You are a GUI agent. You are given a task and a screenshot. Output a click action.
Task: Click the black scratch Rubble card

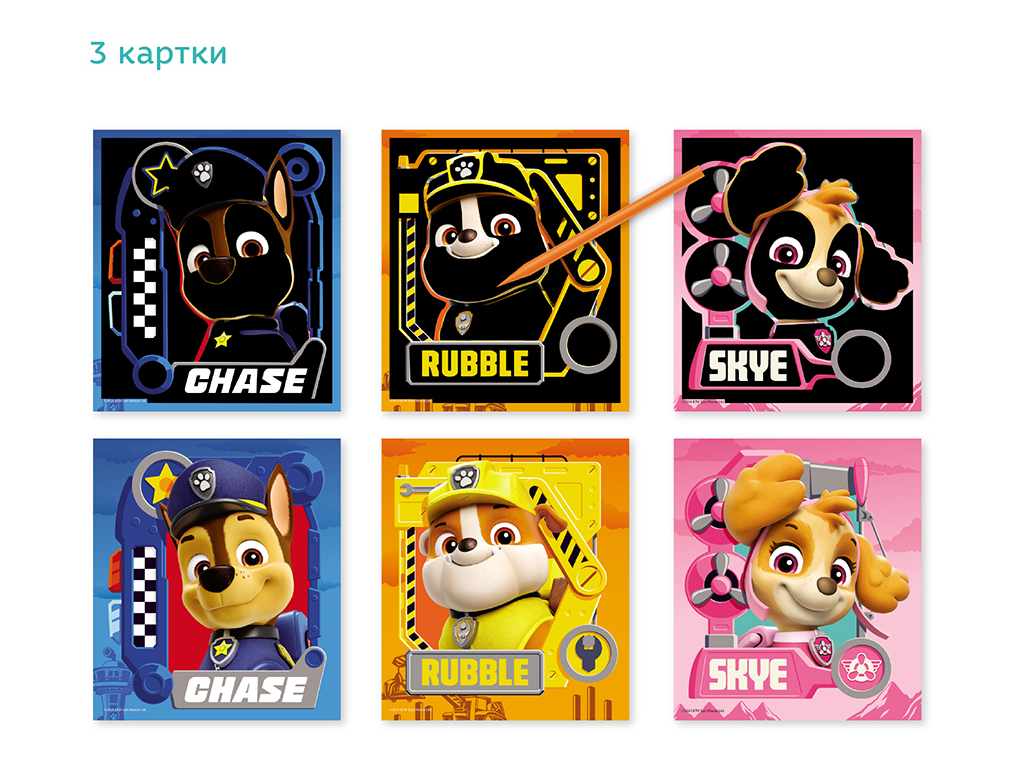[505, 270]
